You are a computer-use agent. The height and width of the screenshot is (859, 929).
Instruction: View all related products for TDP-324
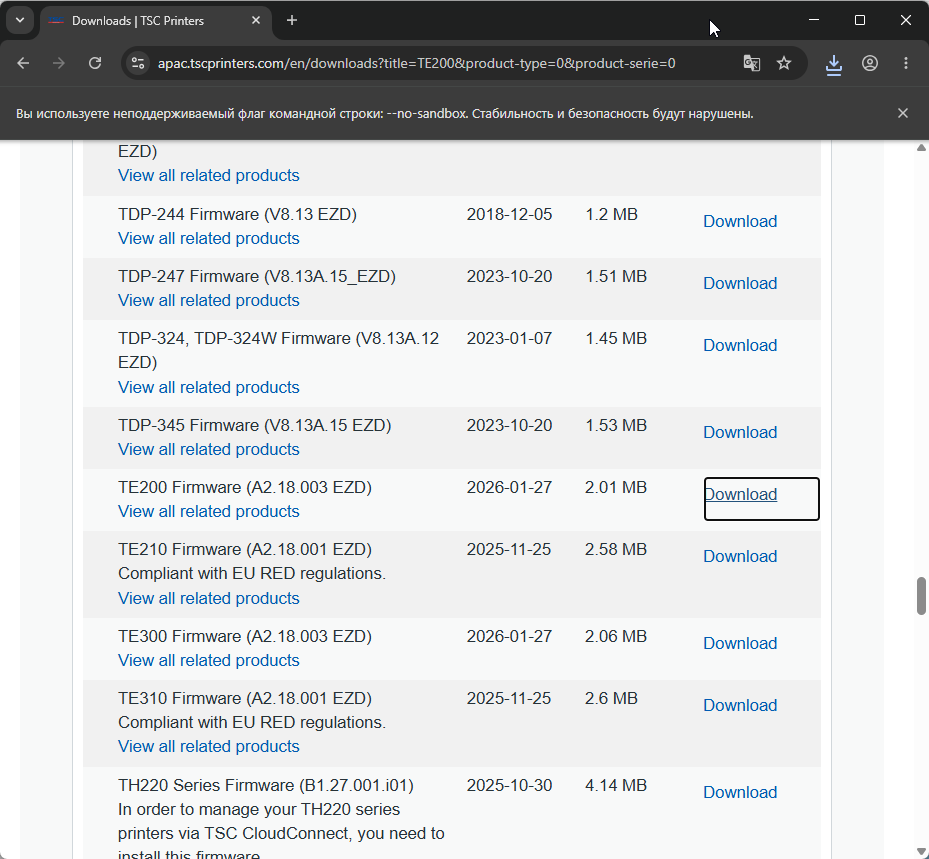[209, 387]
